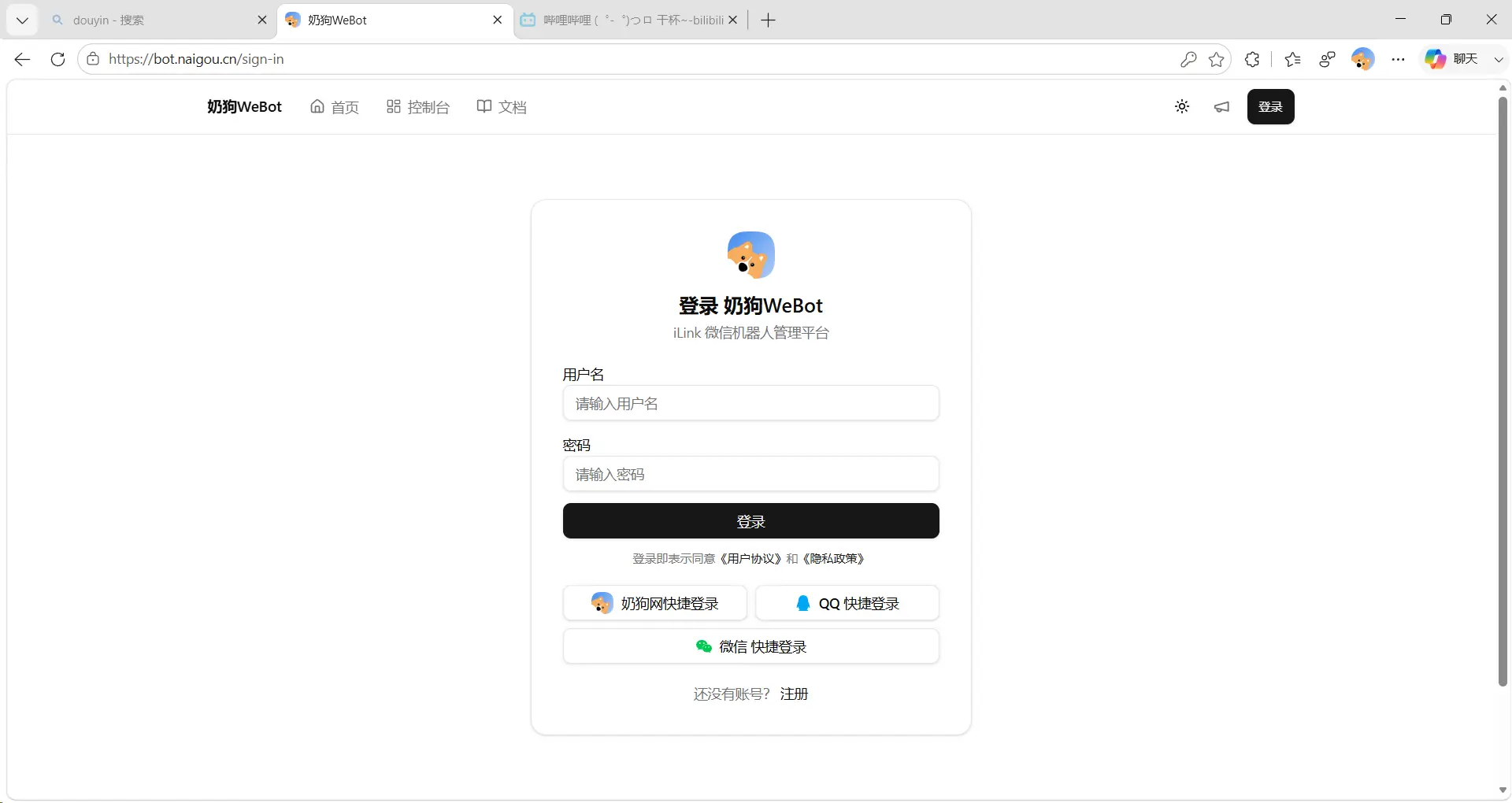View site information lock icon
Image resolution: width=1512 pixels, height=803 pixels.
click(93, 59)
